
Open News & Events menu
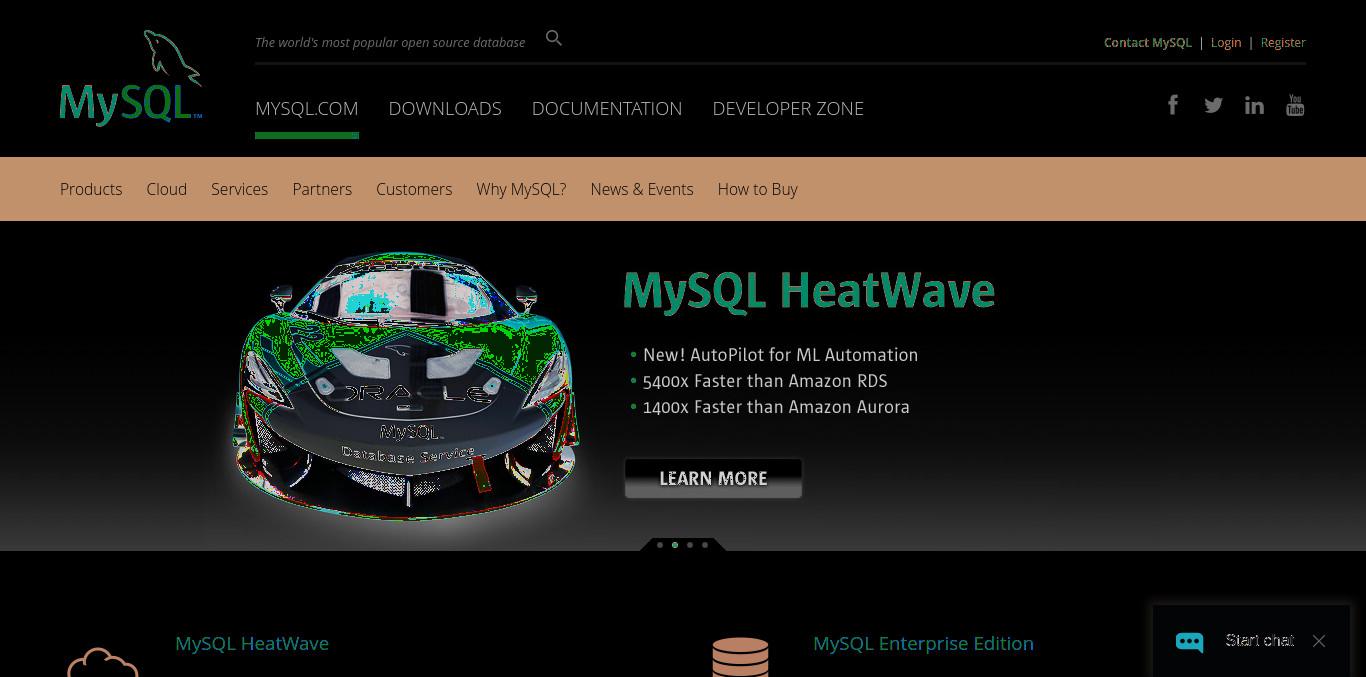point(642,189)
